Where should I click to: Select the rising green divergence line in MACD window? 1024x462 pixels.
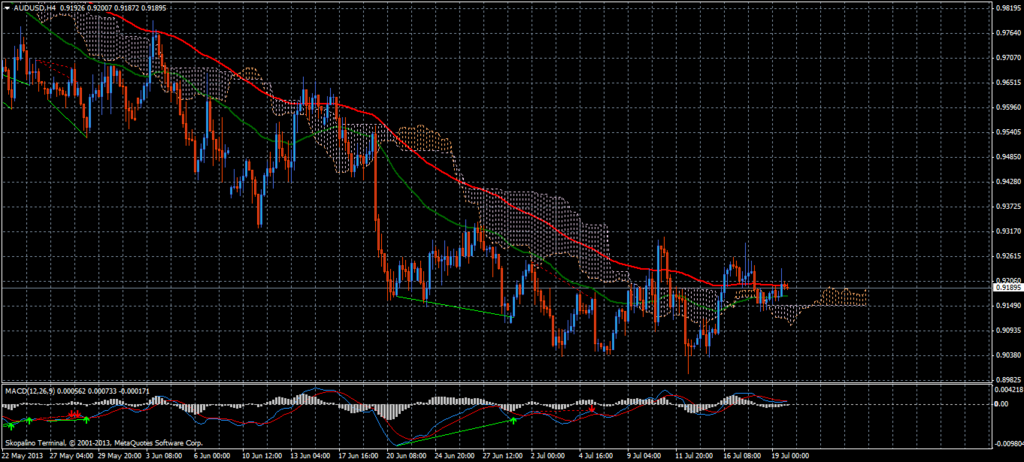click(x=455, y=433)
